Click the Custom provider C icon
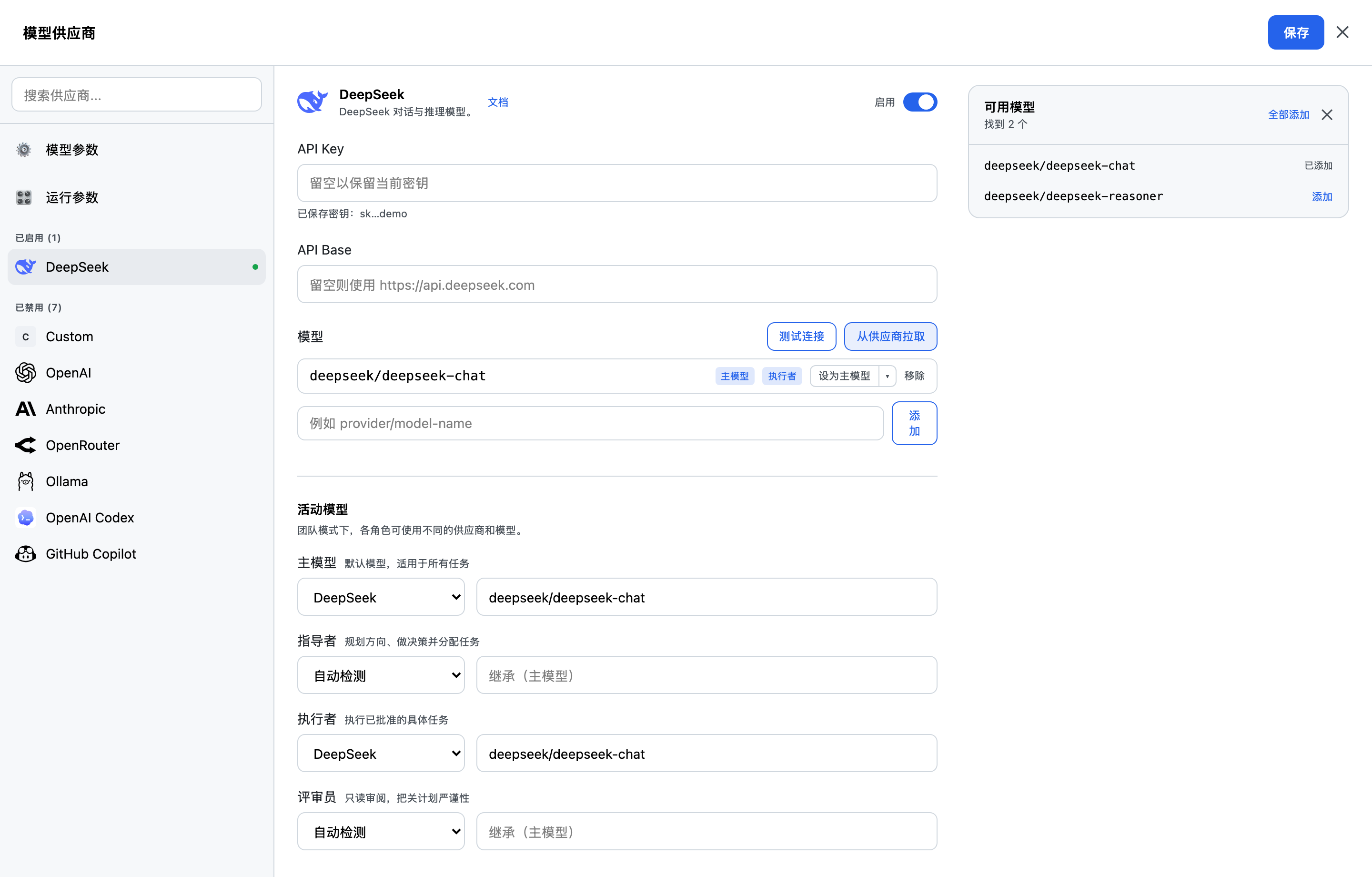 [x=26, y=337]
